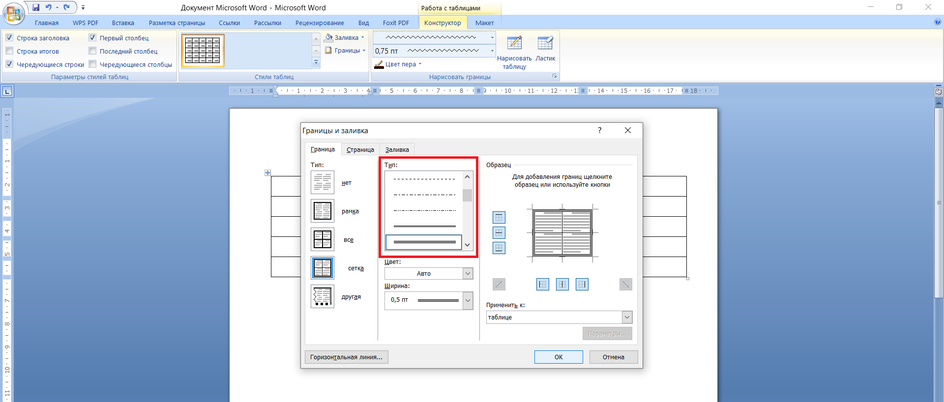Select 'нет' border setting icon

(x=323, y=182)
